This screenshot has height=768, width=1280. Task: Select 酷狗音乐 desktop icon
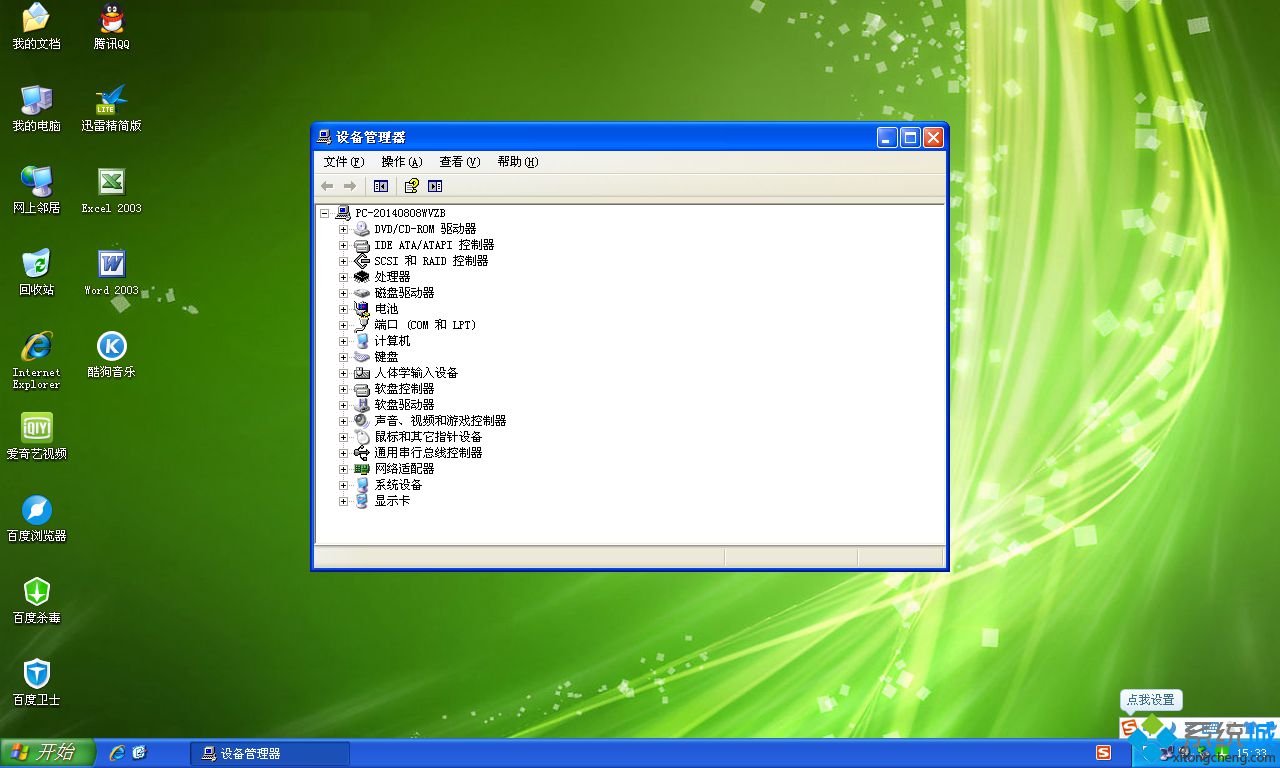coord(112,354)
